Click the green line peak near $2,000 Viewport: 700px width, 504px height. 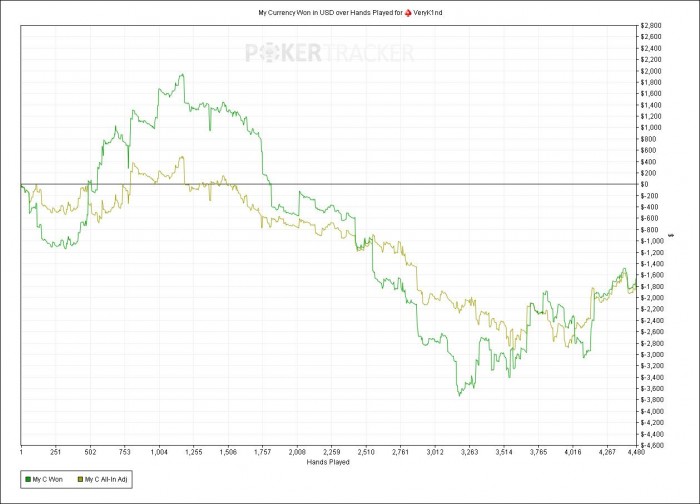coord(182,75)
